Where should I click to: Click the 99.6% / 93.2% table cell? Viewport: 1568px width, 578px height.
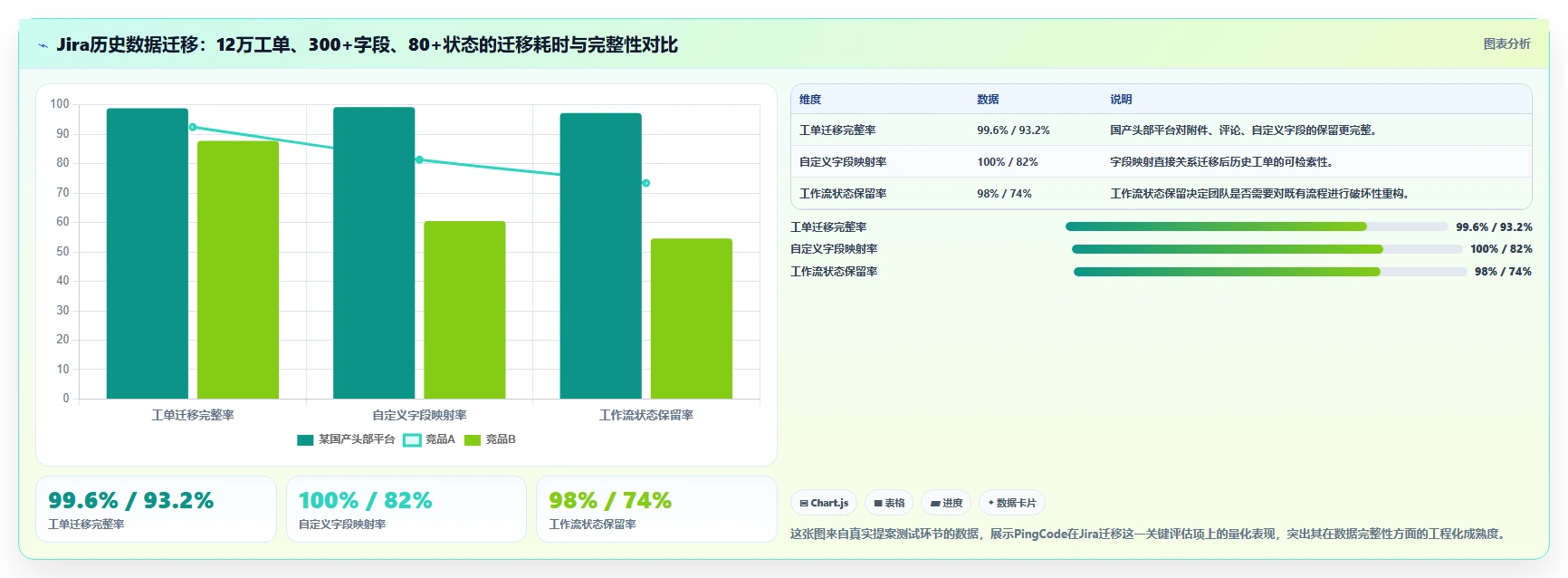1013,130
